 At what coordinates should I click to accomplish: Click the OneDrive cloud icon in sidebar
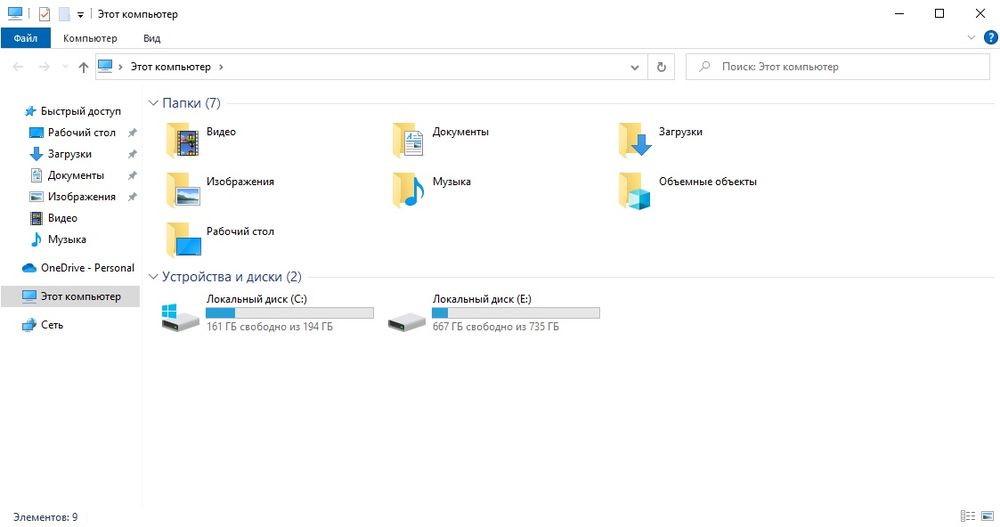pyautogui.click(x=29, y=268)
